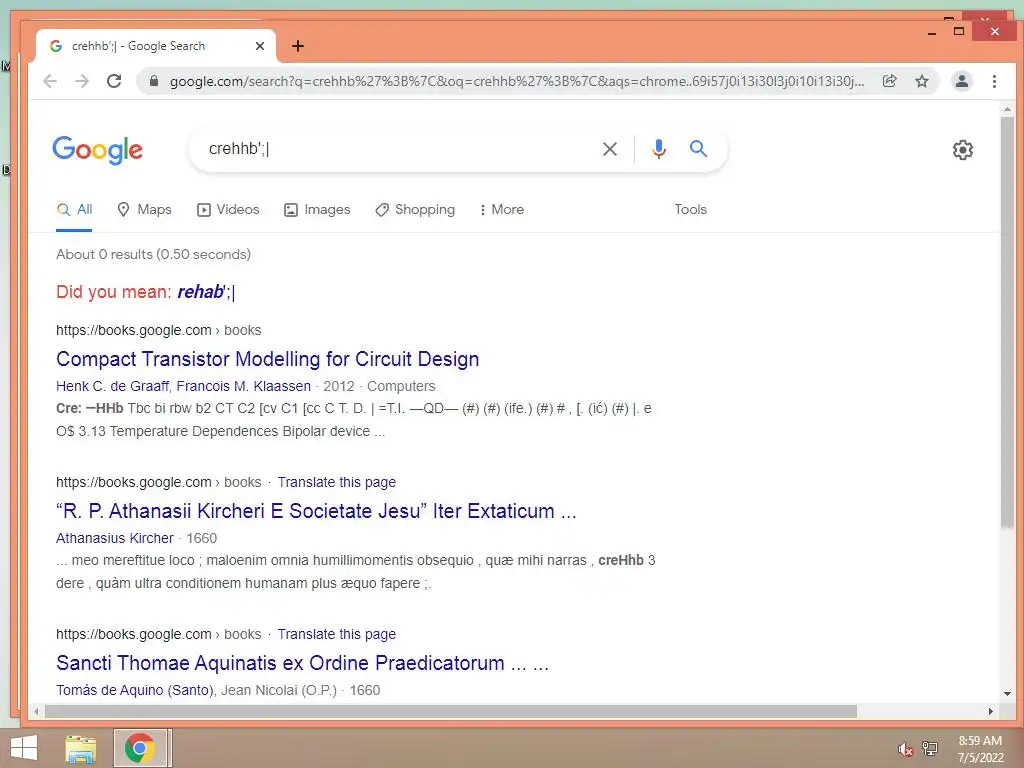Image resolution: width=1024 pixels, height=768 pixels.
Task: Follow the suggested 'rehab' correction
Action: click(x=205, y=292)
